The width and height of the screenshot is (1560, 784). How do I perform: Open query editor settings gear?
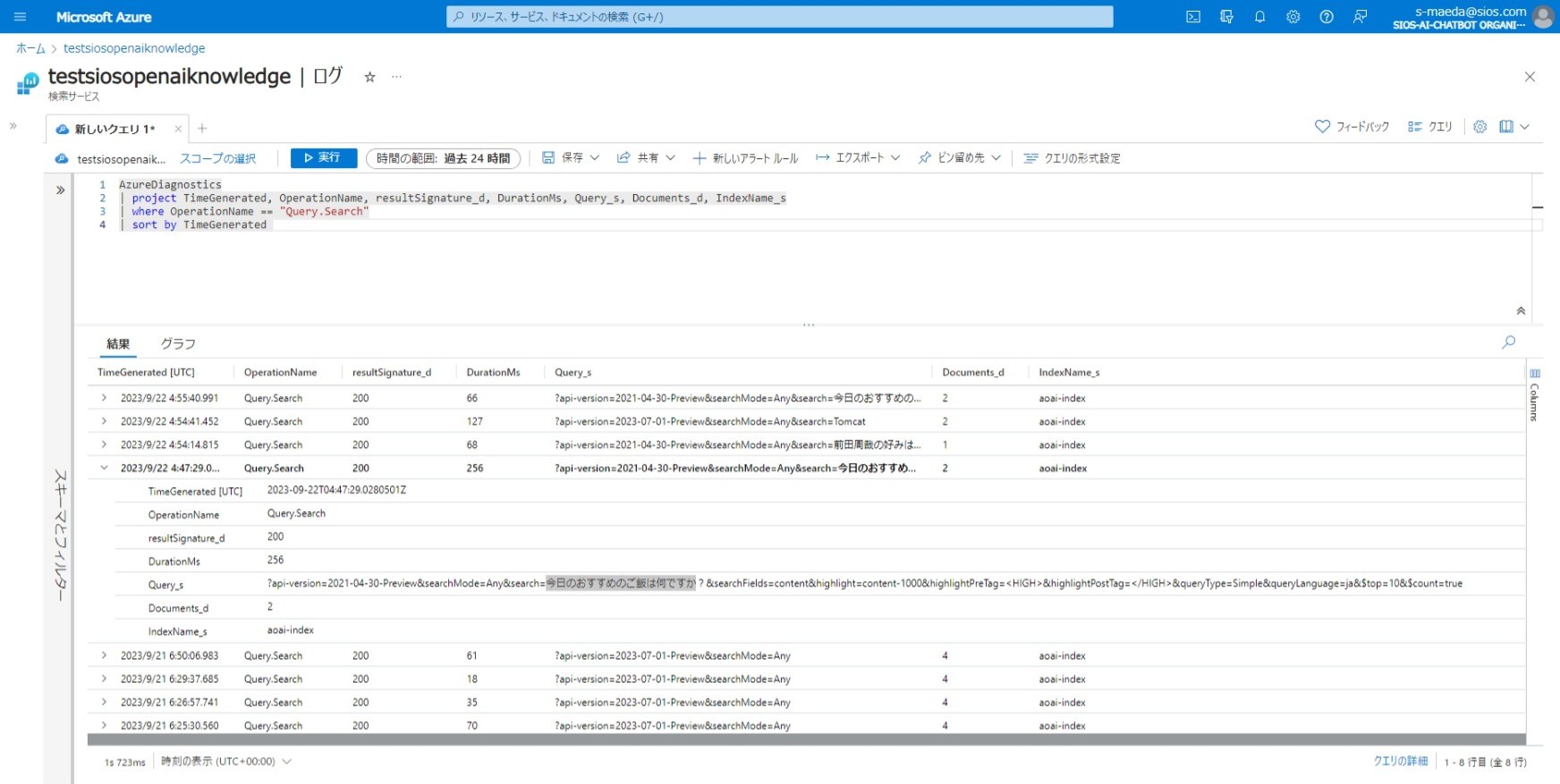click(1480, 127)
